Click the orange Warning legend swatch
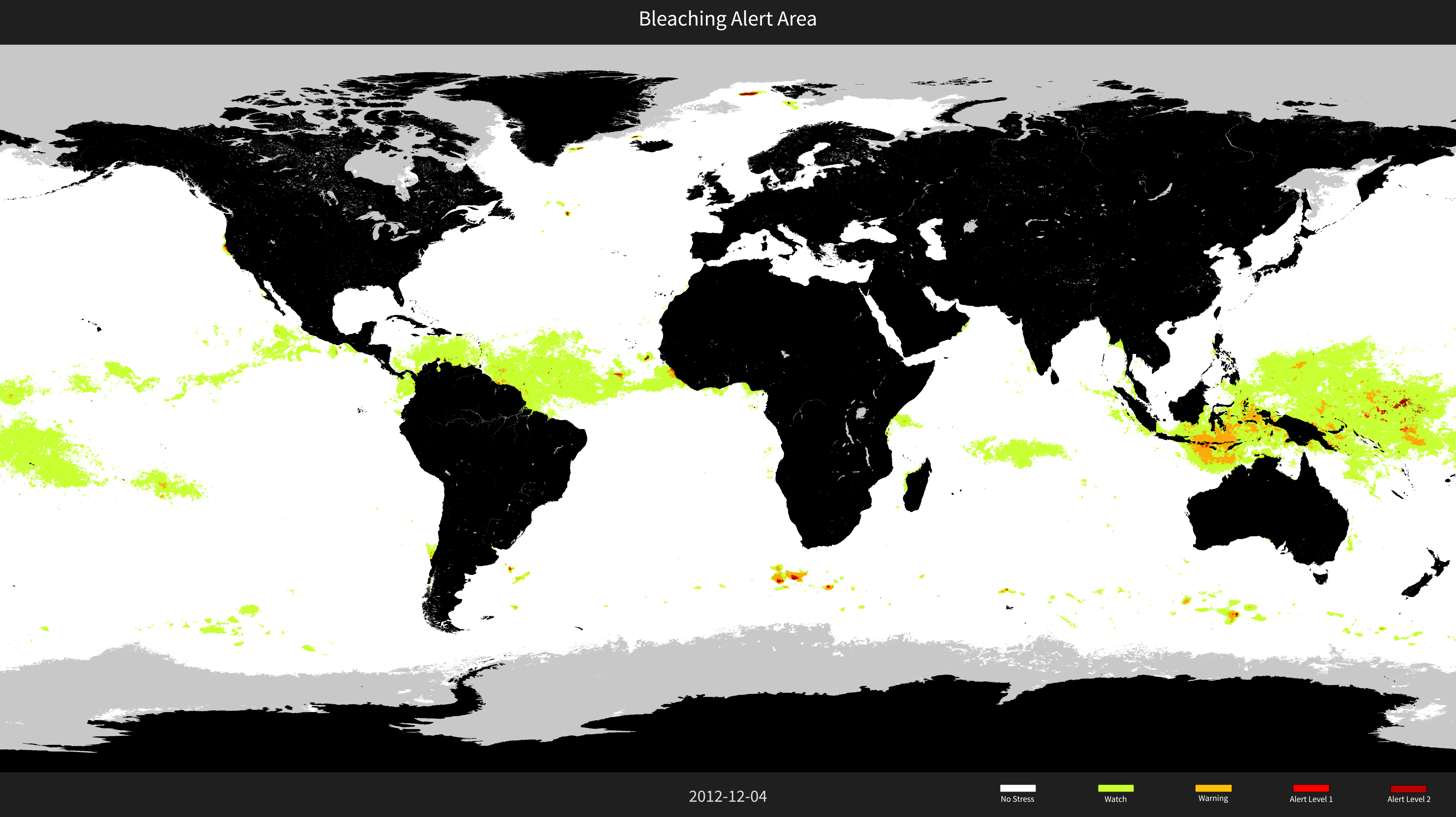The width and height of the screenshot is (1456, 817). [1213, 788]
